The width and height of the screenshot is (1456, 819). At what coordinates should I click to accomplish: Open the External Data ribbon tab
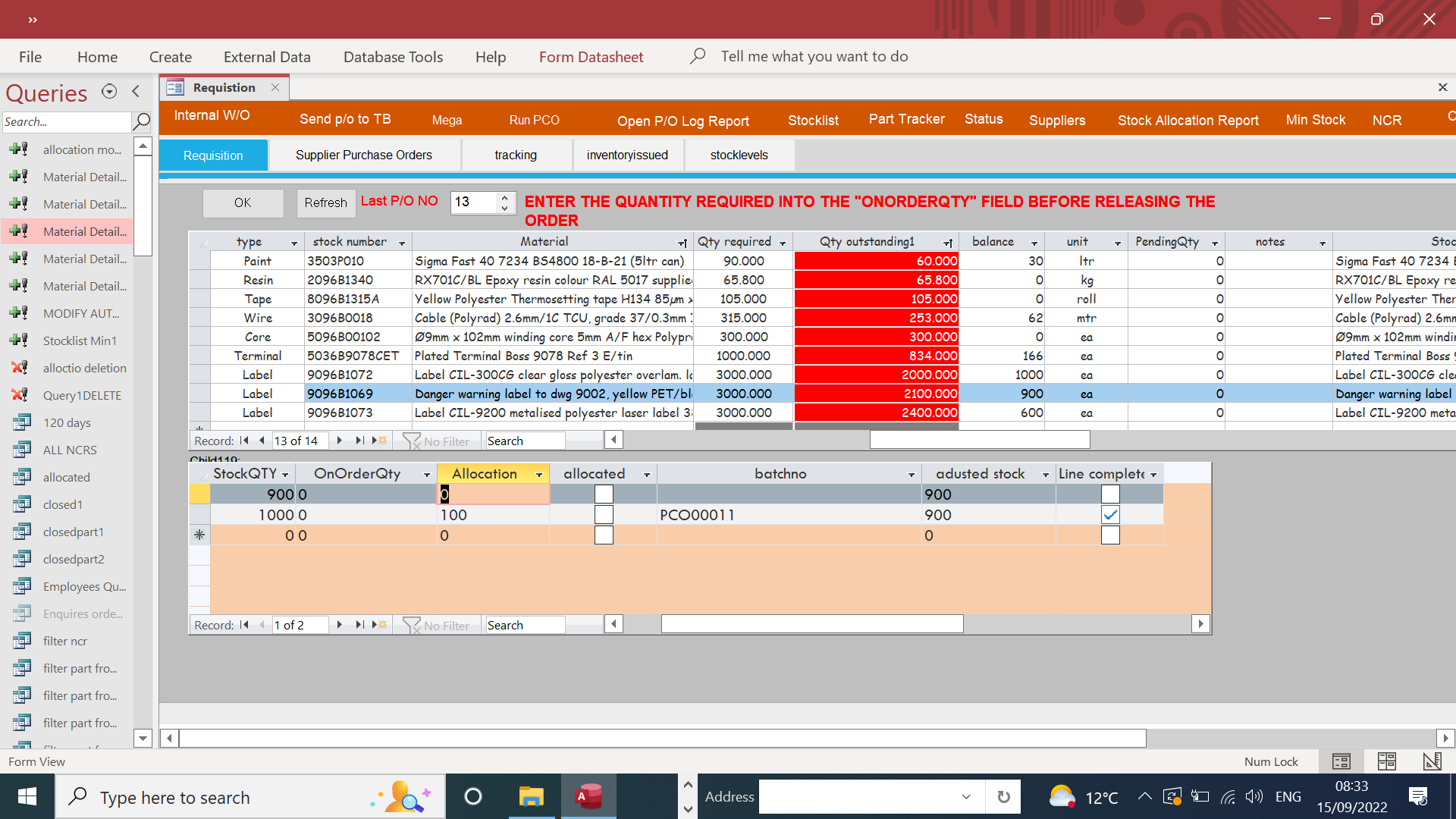point(267,57)
